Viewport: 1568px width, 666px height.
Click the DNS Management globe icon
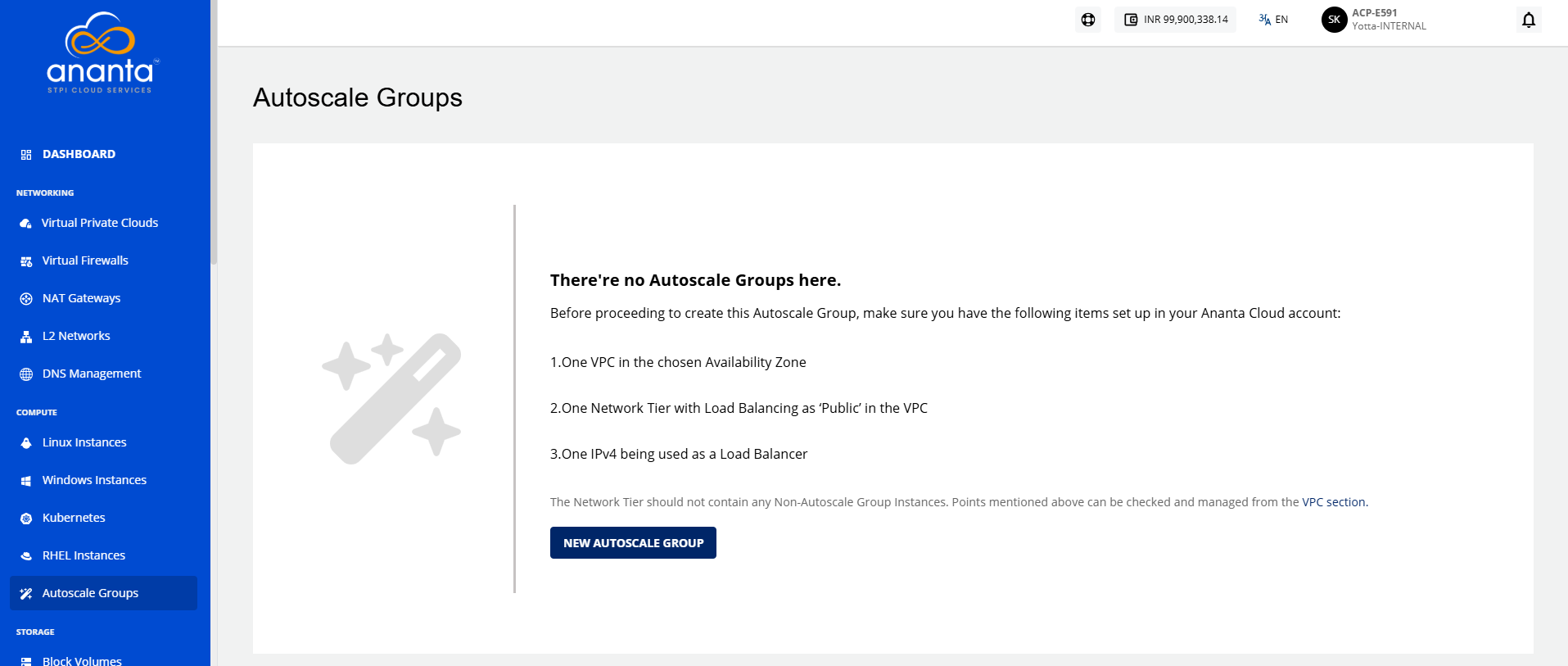tap(26, 374)
